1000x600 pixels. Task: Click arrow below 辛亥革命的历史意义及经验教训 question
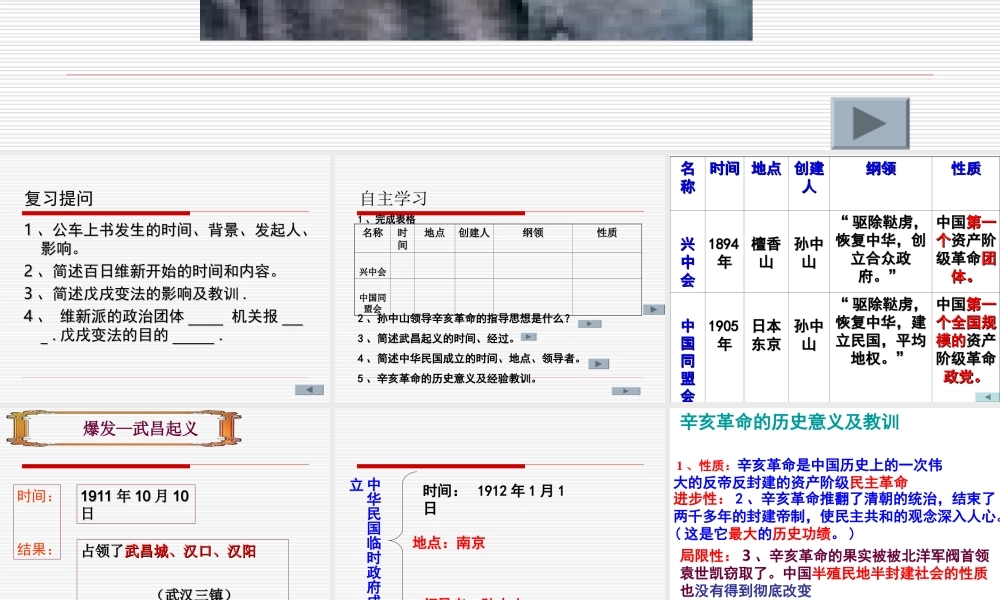[x=626, y=391]
